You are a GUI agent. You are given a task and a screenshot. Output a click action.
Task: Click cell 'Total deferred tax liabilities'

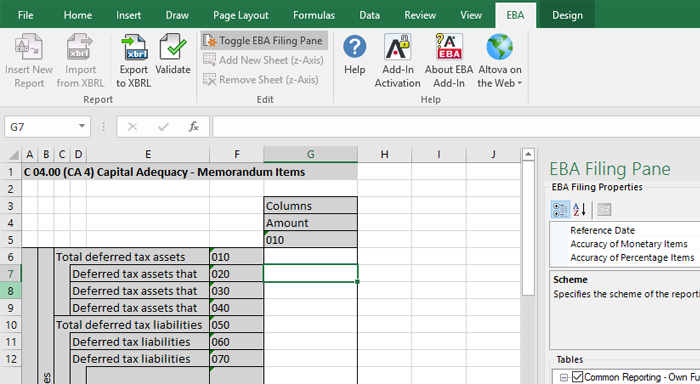click(x=132, y=325)
